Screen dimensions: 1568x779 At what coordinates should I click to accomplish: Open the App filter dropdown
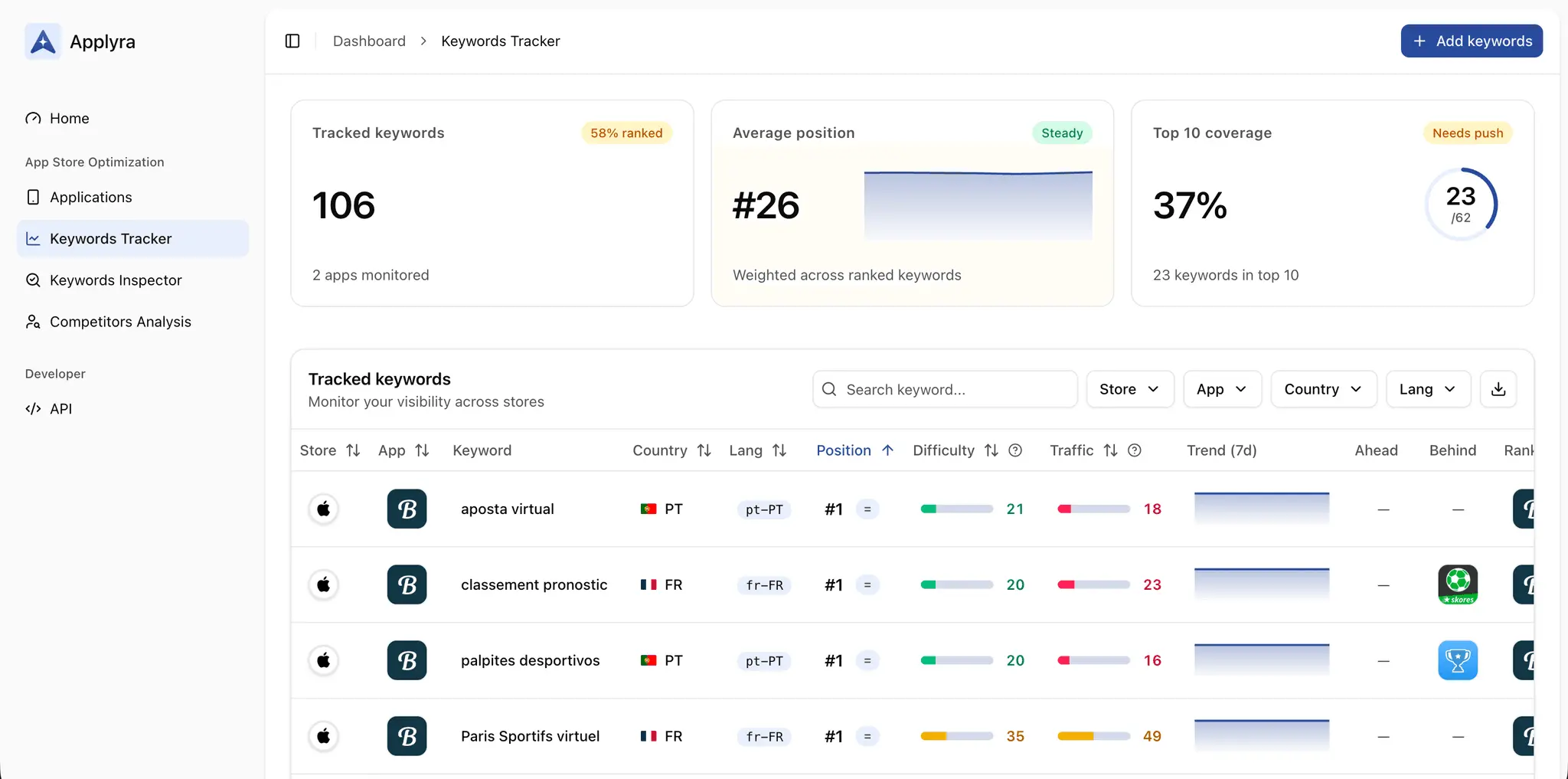tap(1222, 390)
